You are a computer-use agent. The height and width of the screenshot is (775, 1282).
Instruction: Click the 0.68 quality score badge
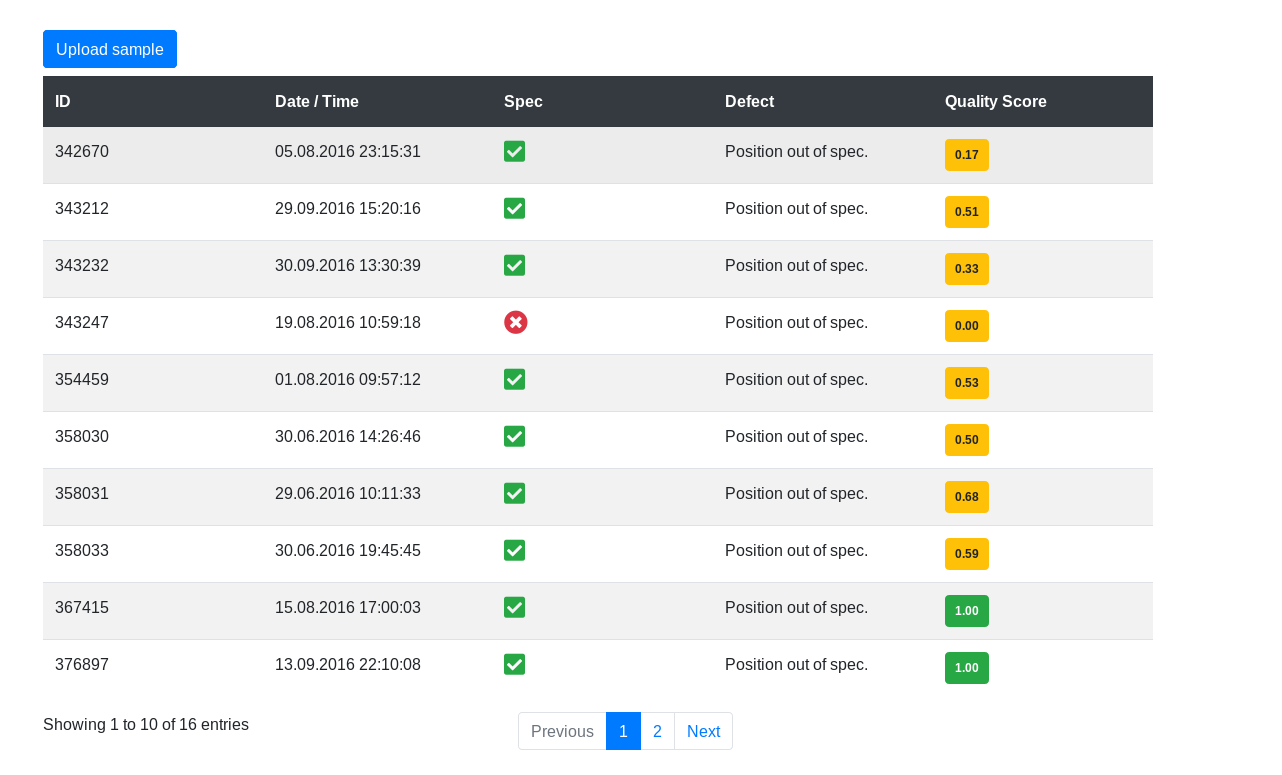tap(967, 497)
